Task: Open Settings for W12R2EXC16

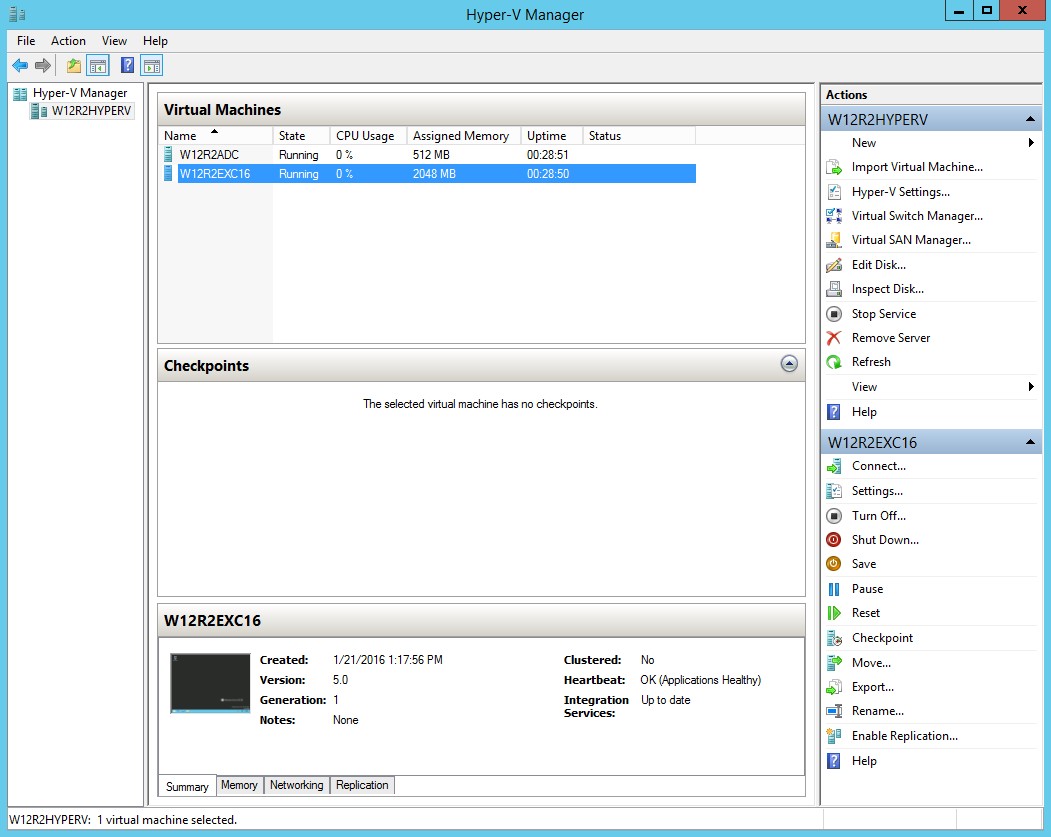Action: coord(877,491)
